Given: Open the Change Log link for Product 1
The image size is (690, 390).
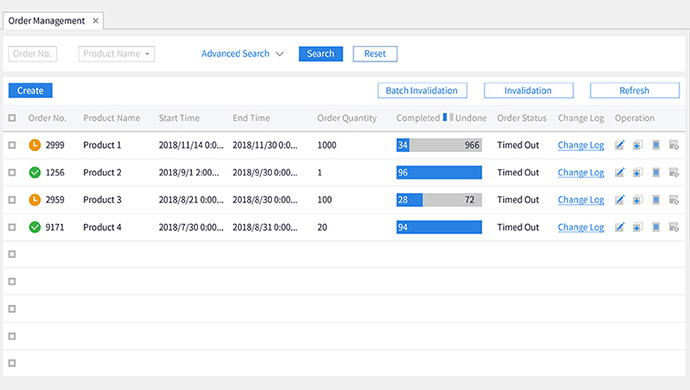Looking at the screenshot, I should [581, 145].
